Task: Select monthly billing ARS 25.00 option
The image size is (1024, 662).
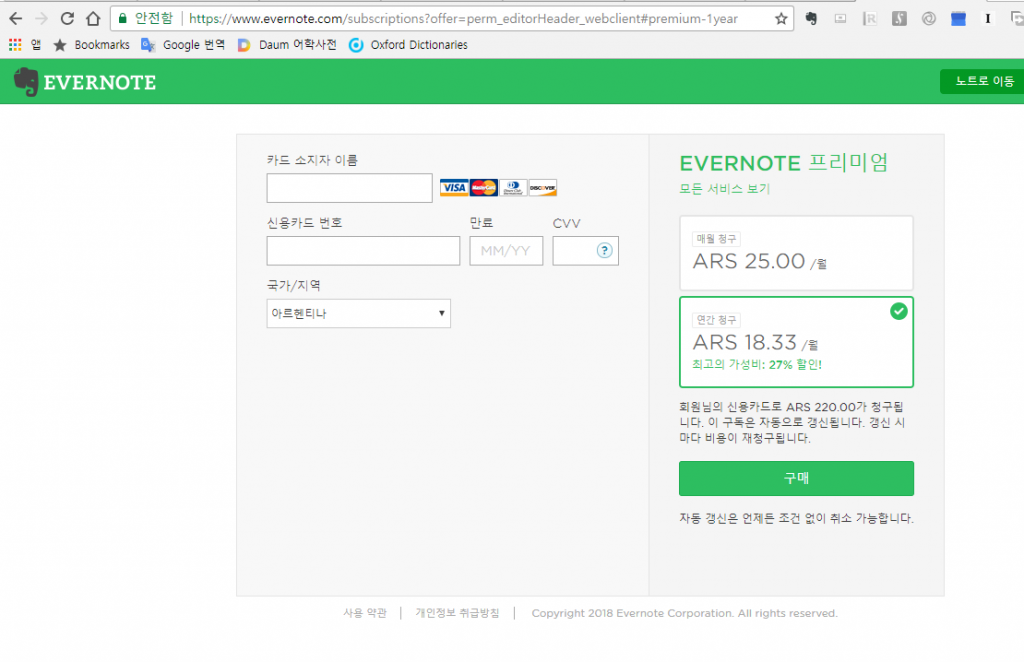Action: 796,253
